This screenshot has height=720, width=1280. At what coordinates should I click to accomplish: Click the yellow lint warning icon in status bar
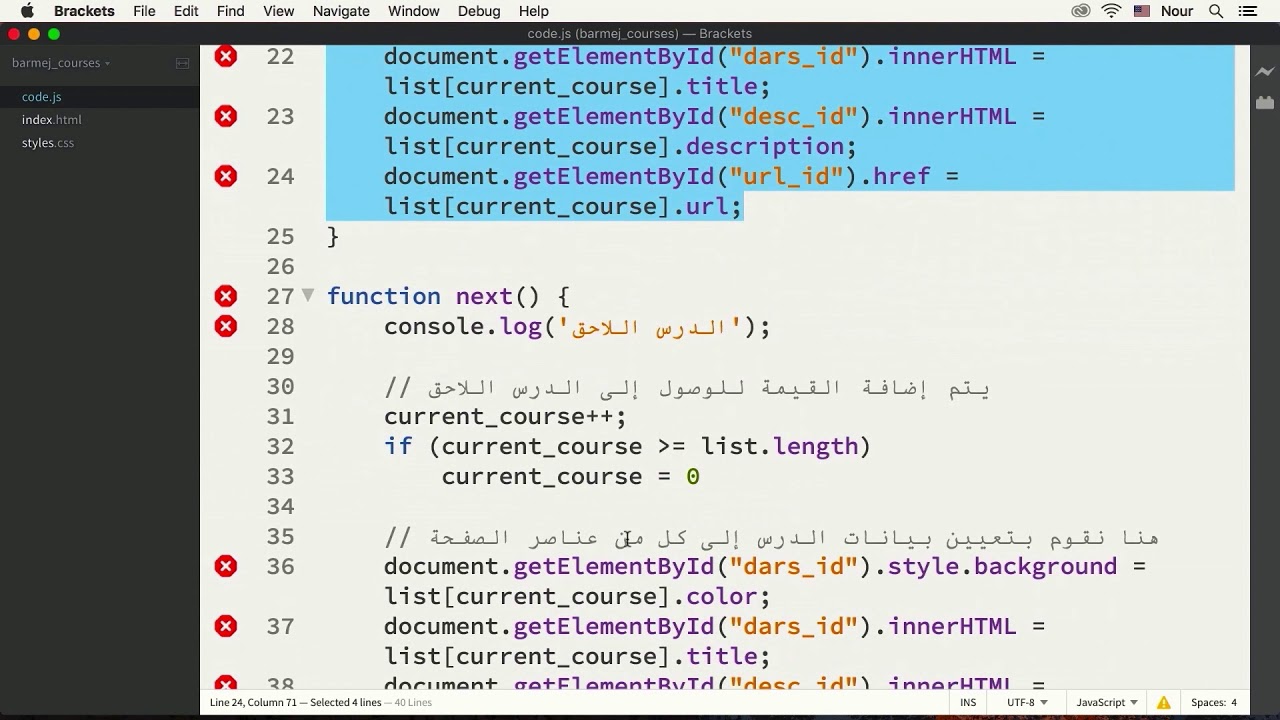pyautogui.click(x=1164, y=703)
